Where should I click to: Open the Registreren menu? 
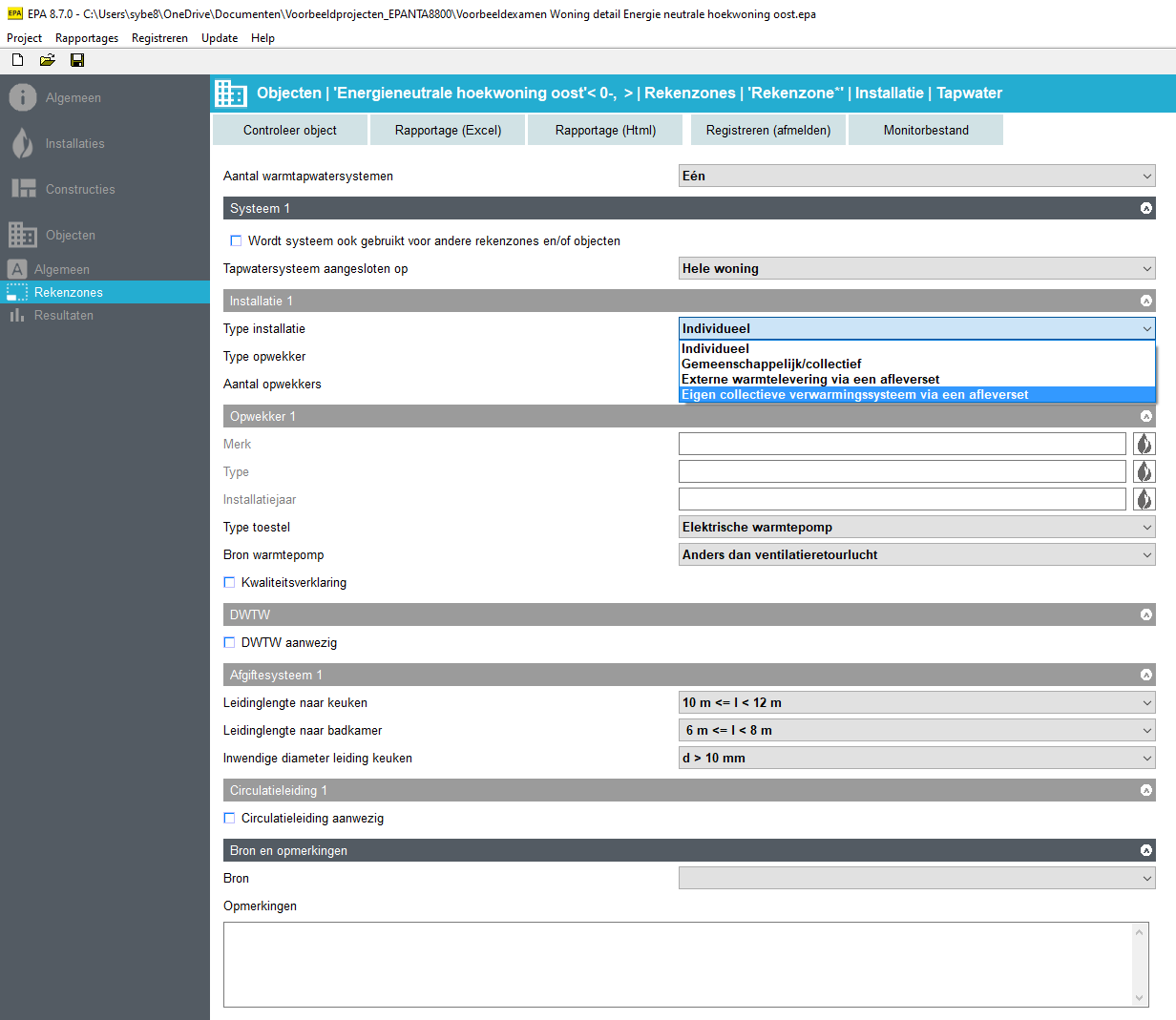[159, 38]
